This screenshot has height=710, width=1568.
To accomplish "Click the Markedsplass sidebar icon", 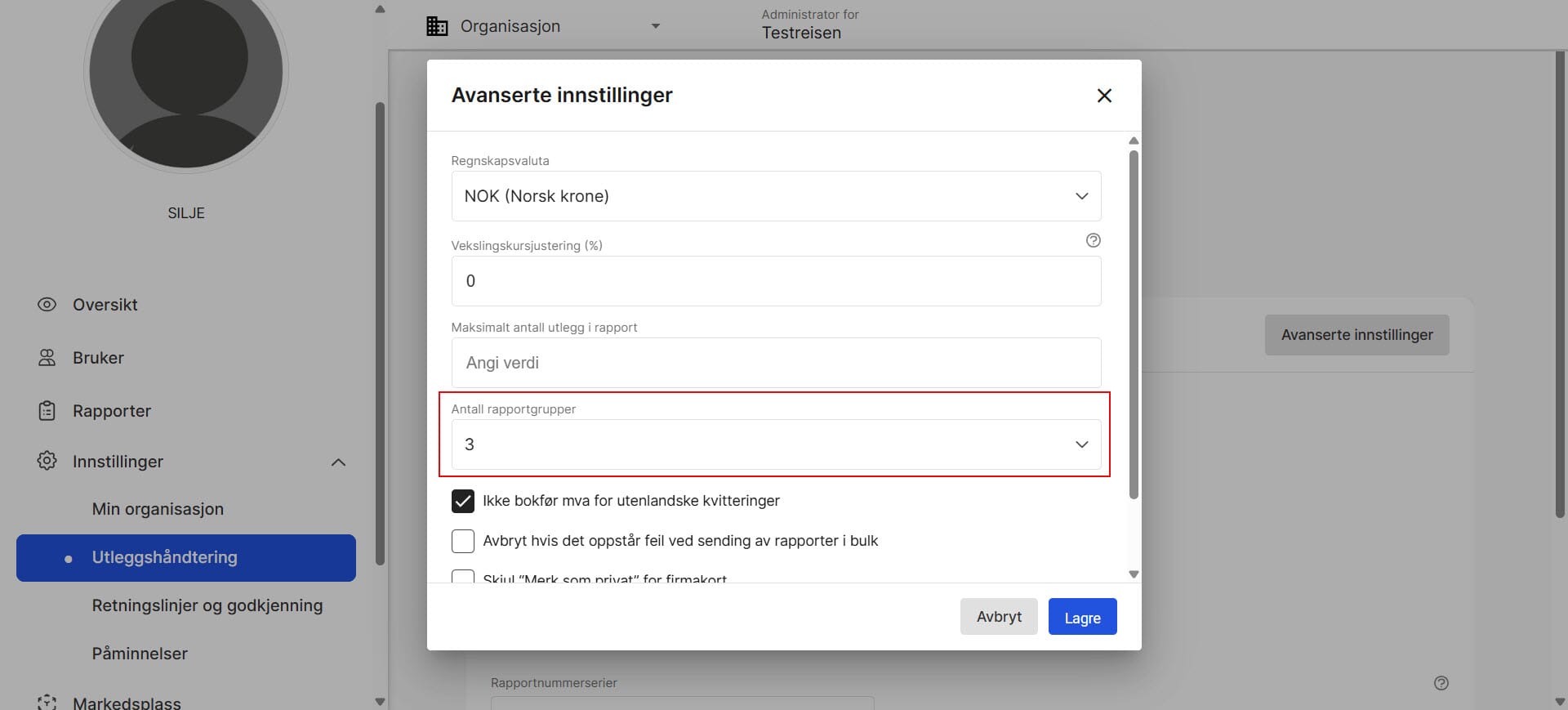I will click(47, 702).
